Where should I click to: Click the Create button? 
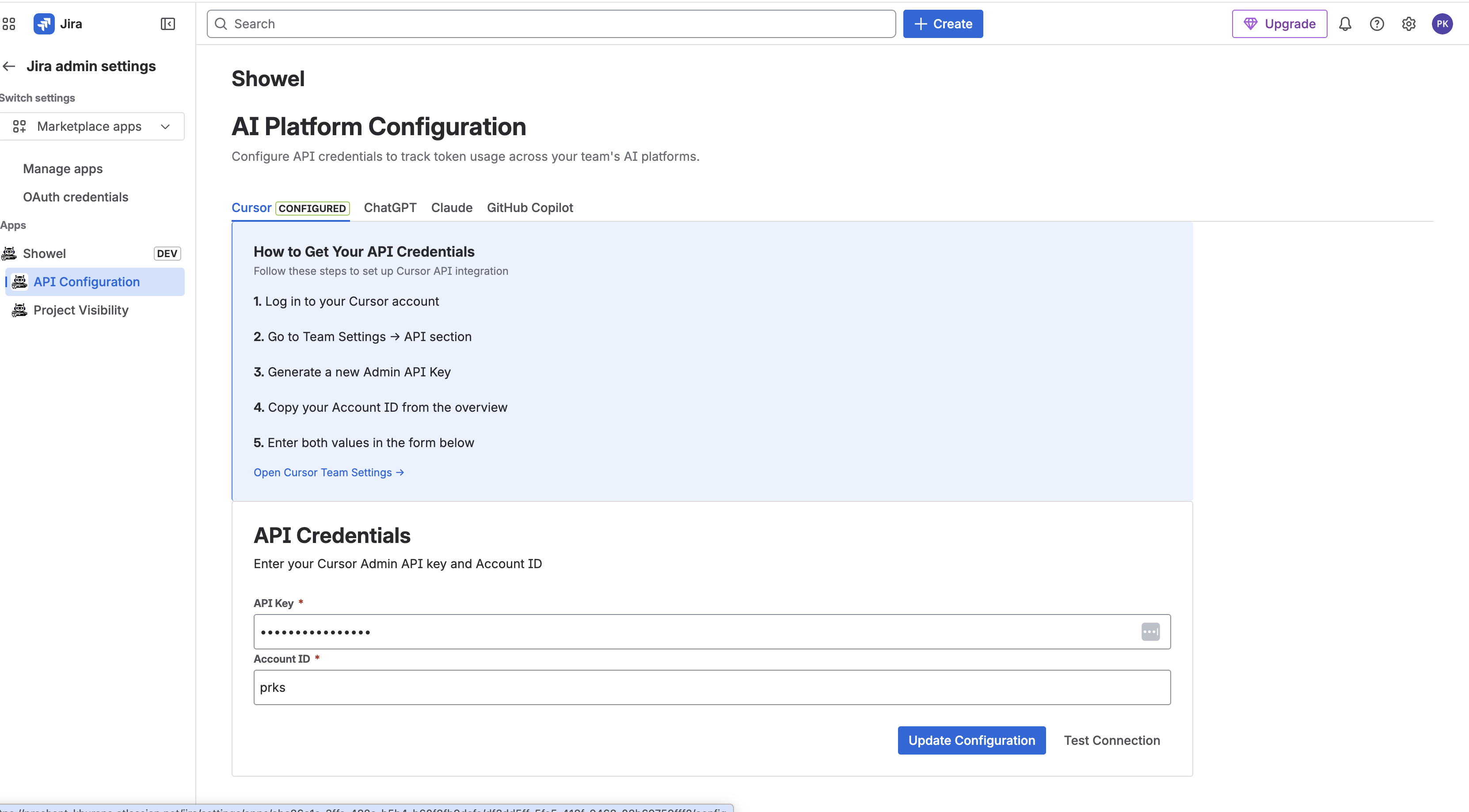click(x=943, y=24)
